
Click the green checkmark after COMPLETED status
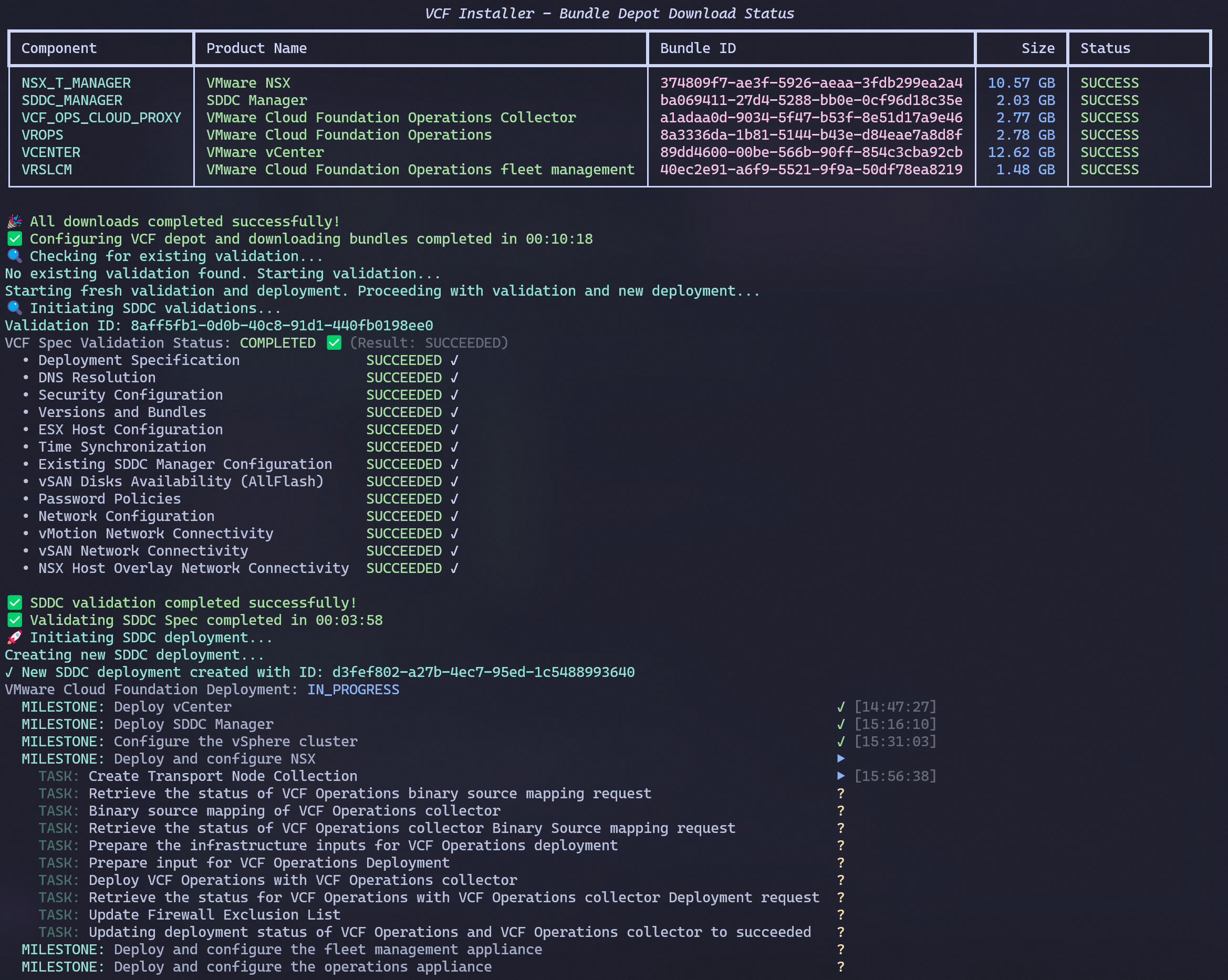coord(335,343)
